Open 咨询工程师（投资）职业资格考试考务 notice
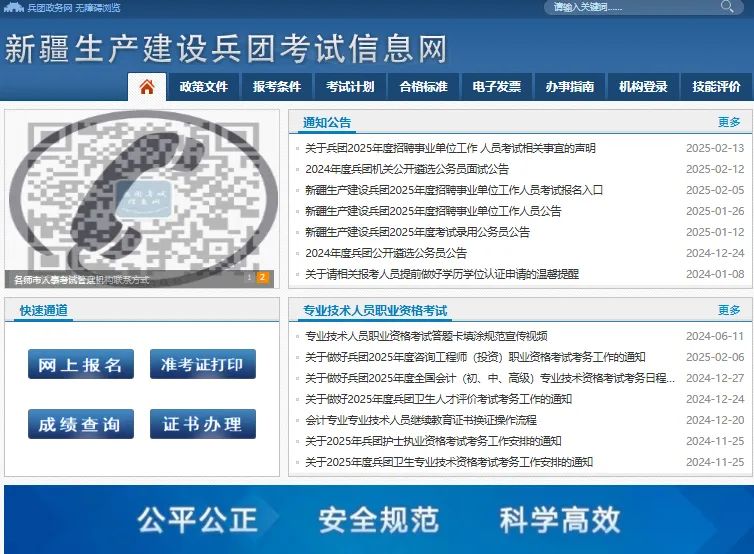The height and width of the screenshot is (554, 754). point(475,357)
